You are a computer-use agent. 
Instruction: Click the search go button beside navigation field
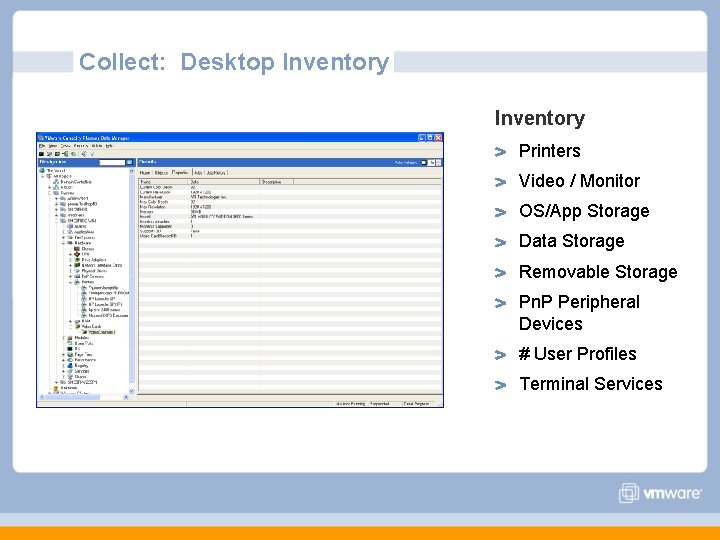[129, 162]
